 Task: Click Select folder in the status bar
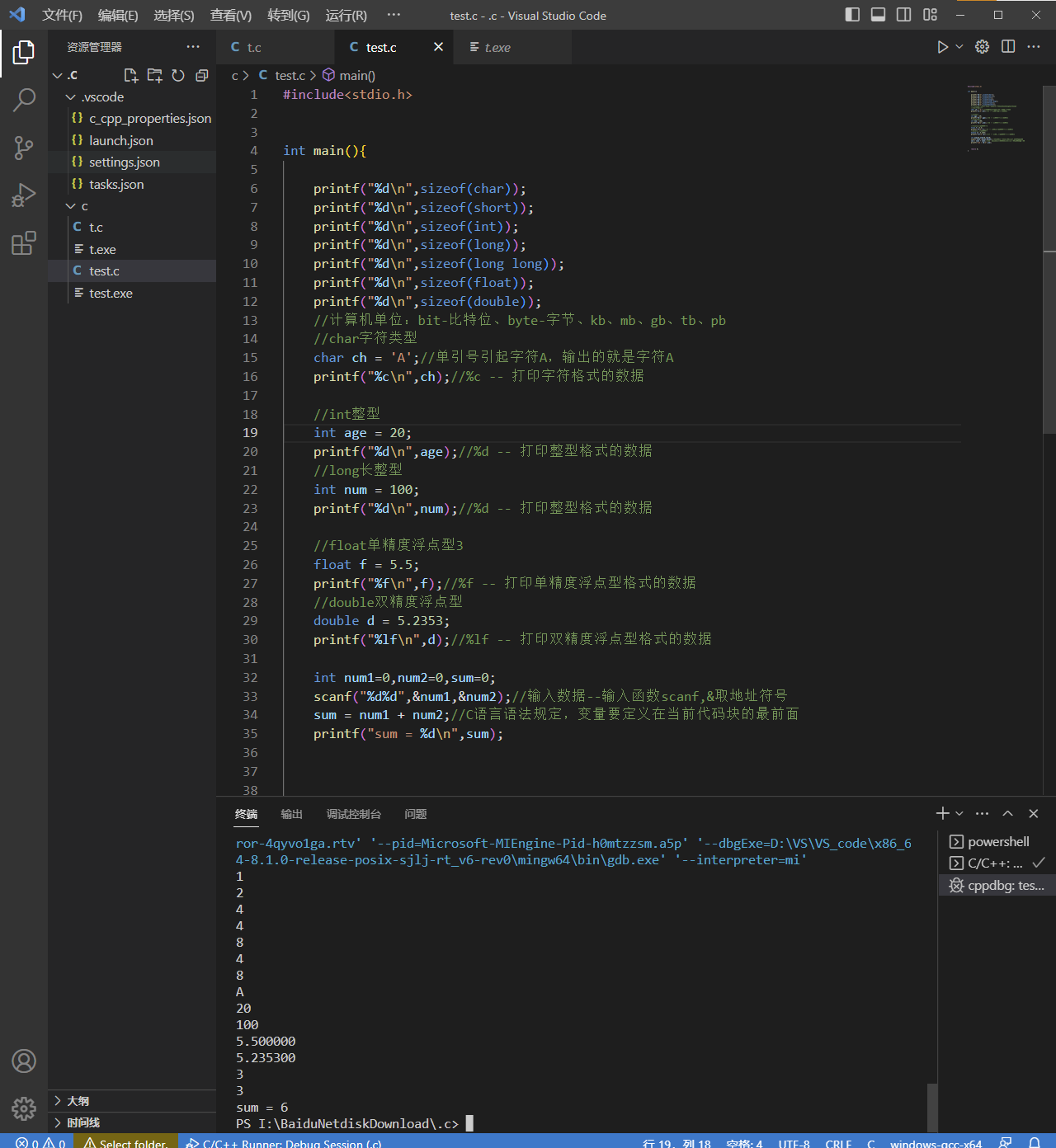tap(125, 1142)
